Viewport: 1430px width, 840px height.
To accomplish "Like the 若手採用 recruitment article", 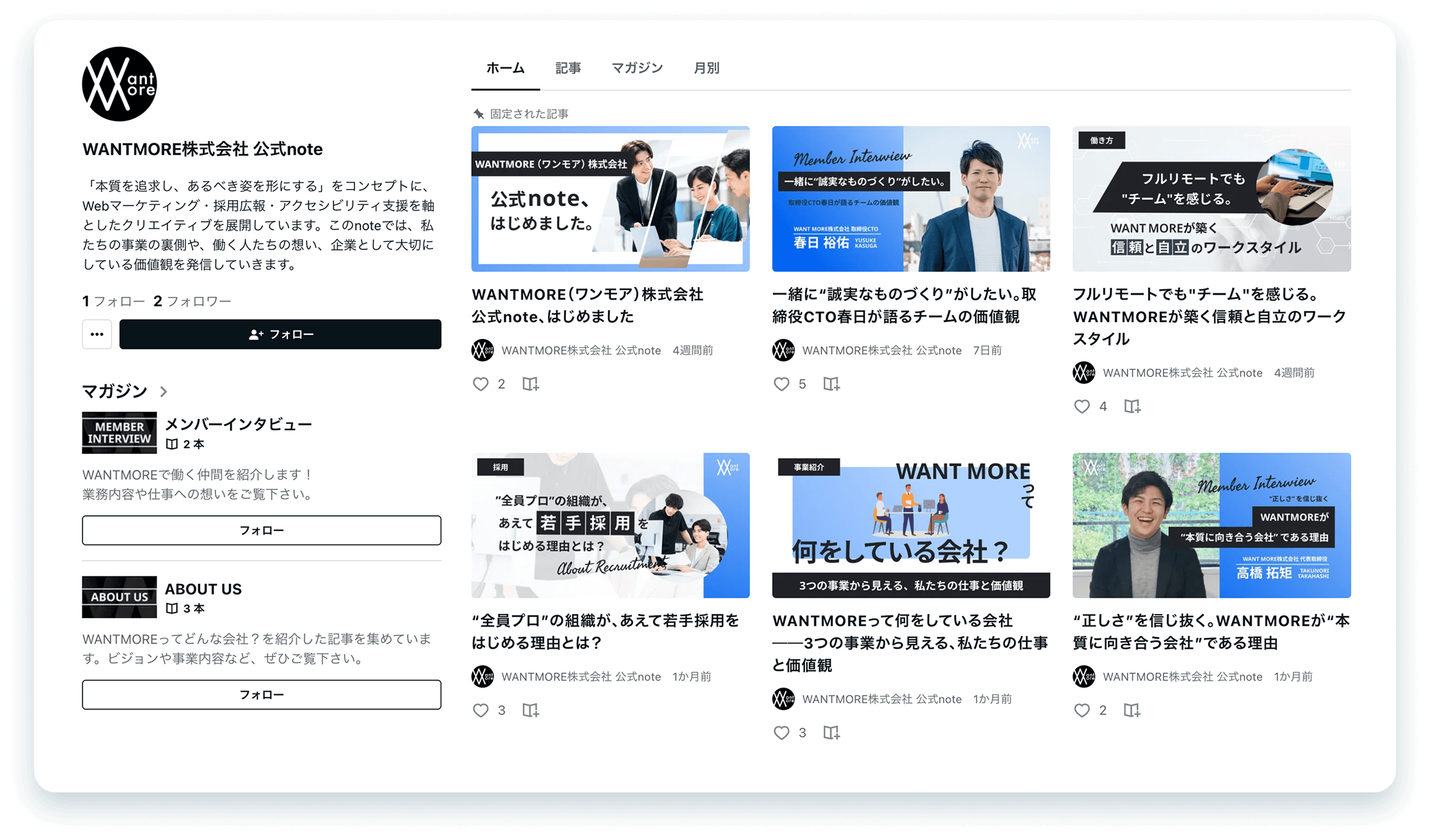I will click(481, 710).
